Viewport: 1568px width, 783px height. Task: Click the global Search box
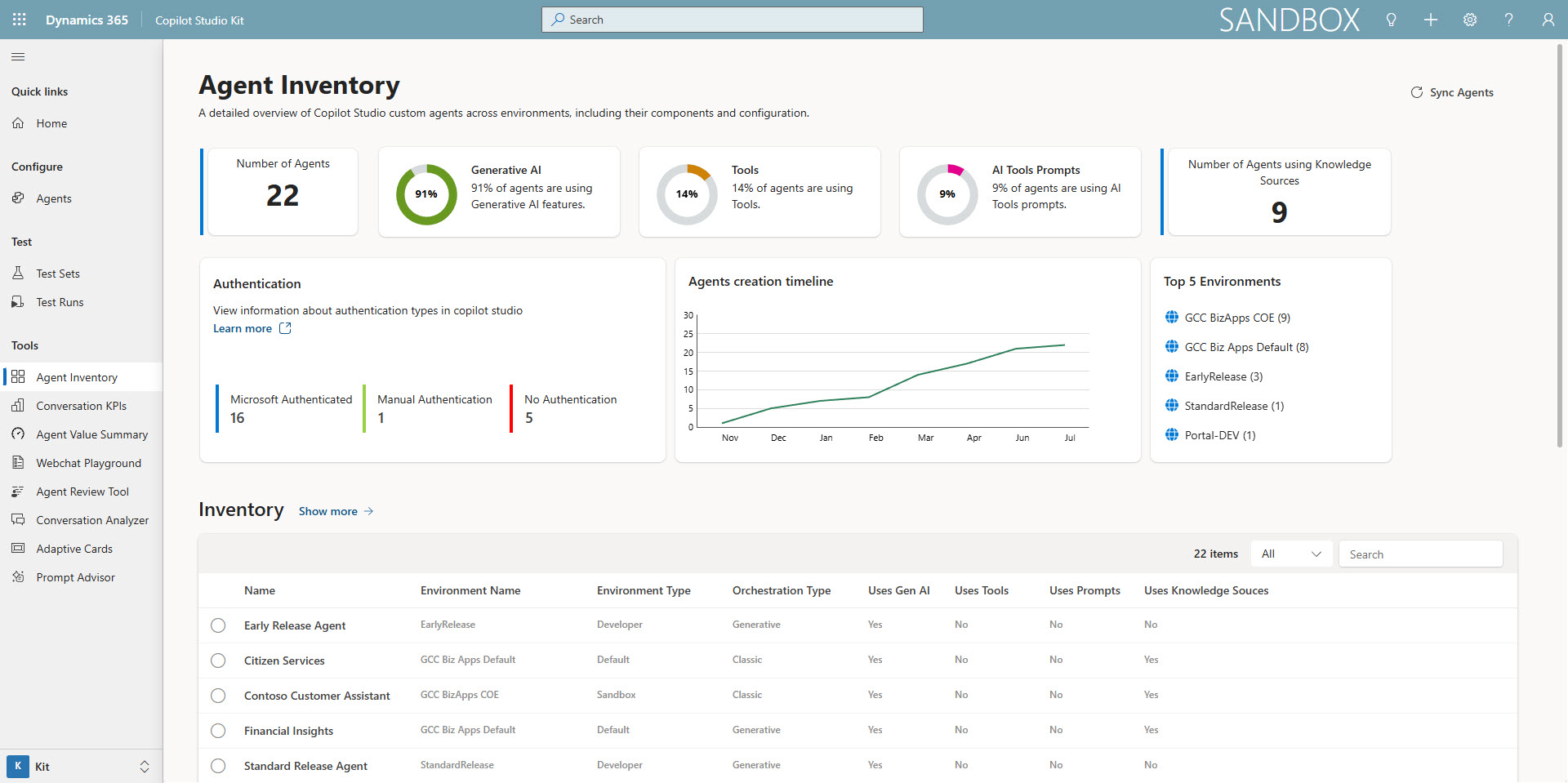click(733, 20)
